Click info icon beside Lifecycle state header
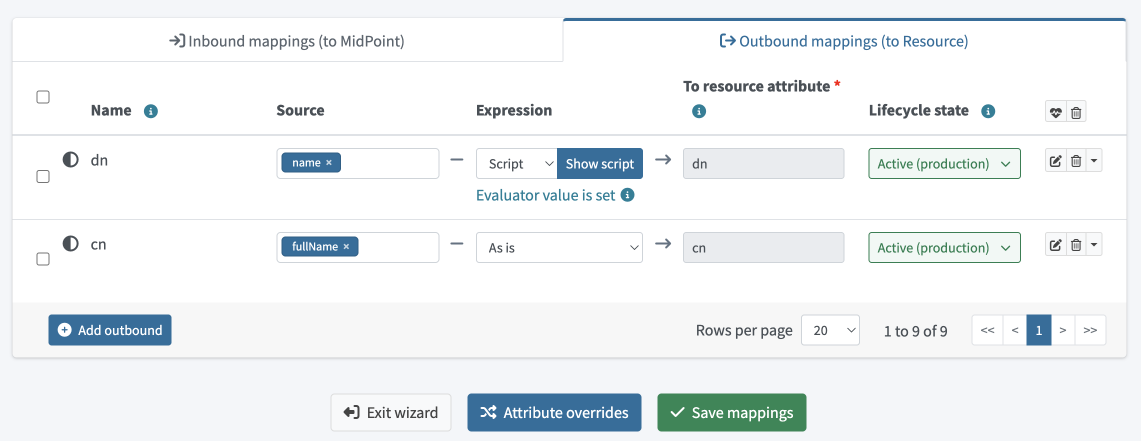The height and width of the screenshot is (441, 1141). (988, 111)
